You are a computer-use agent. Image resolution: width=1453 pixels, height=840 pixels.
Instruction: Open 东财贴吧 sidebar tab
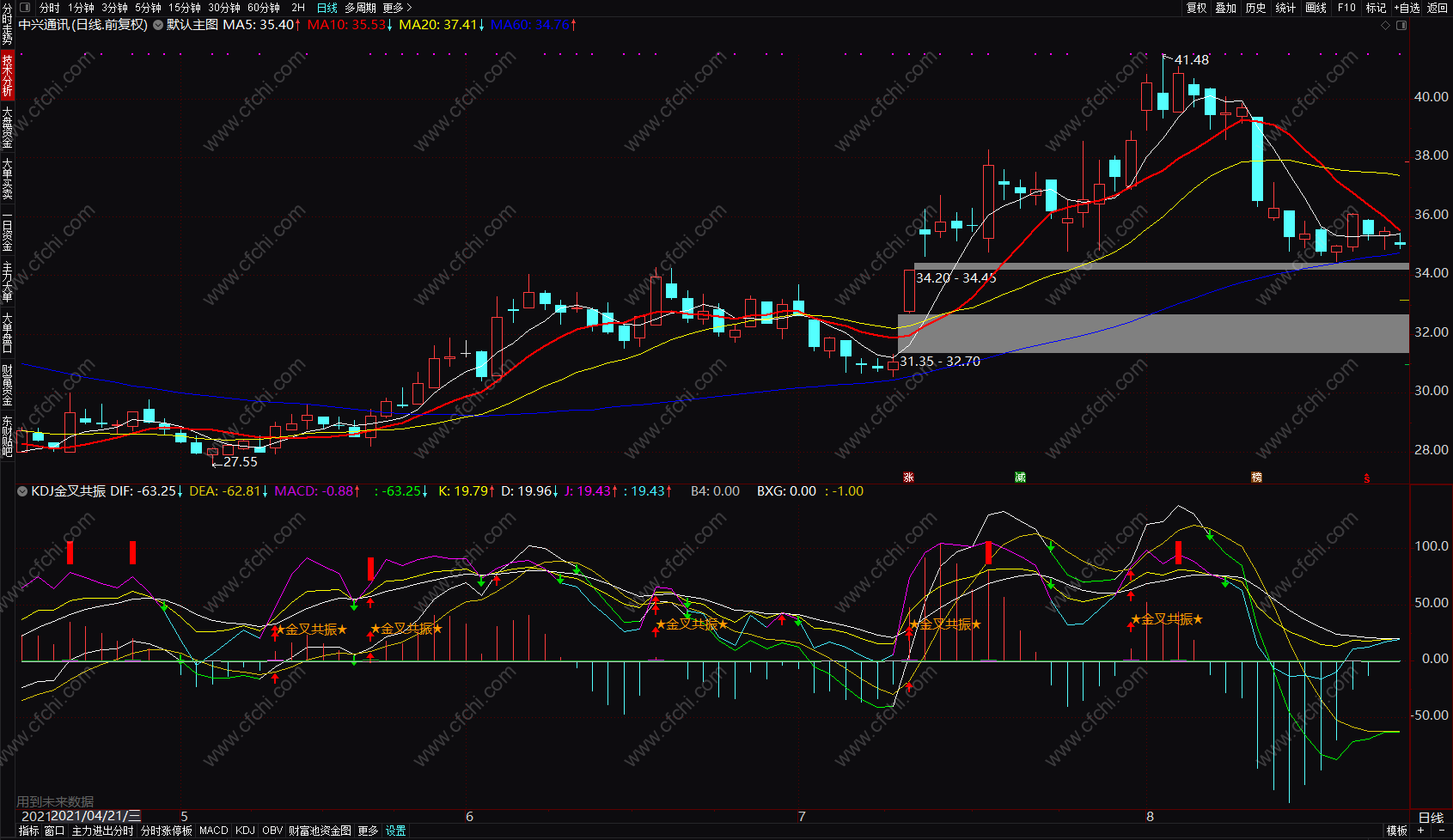(7, 436)
